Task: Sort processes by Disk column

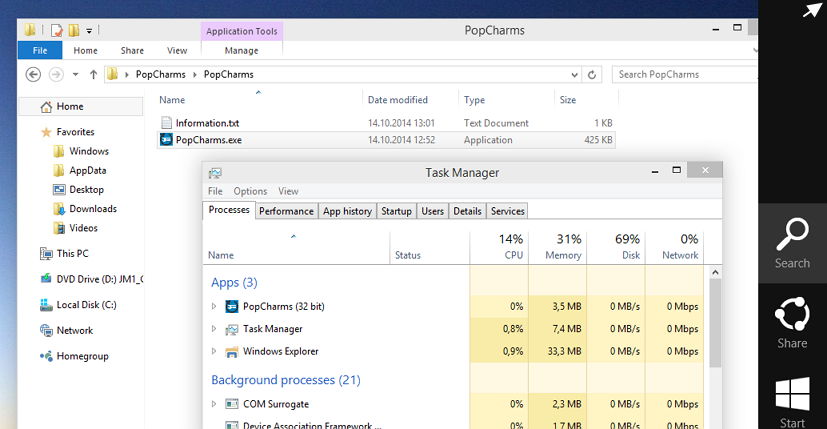Action: point(616,247)
